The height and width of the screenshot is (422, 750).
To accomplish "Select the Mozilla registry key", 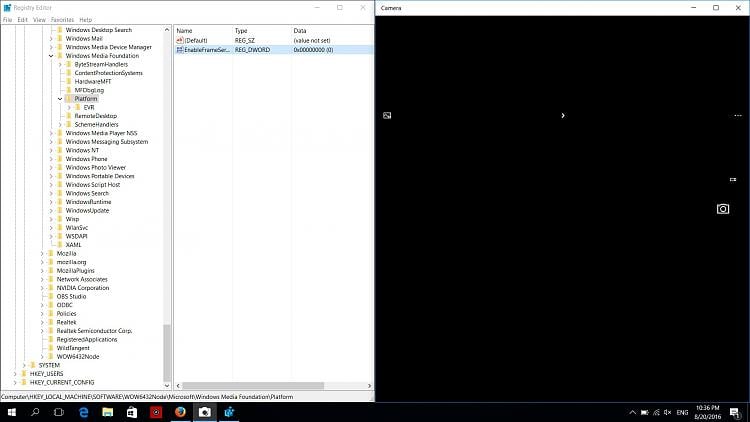I will tap(66, 254).
